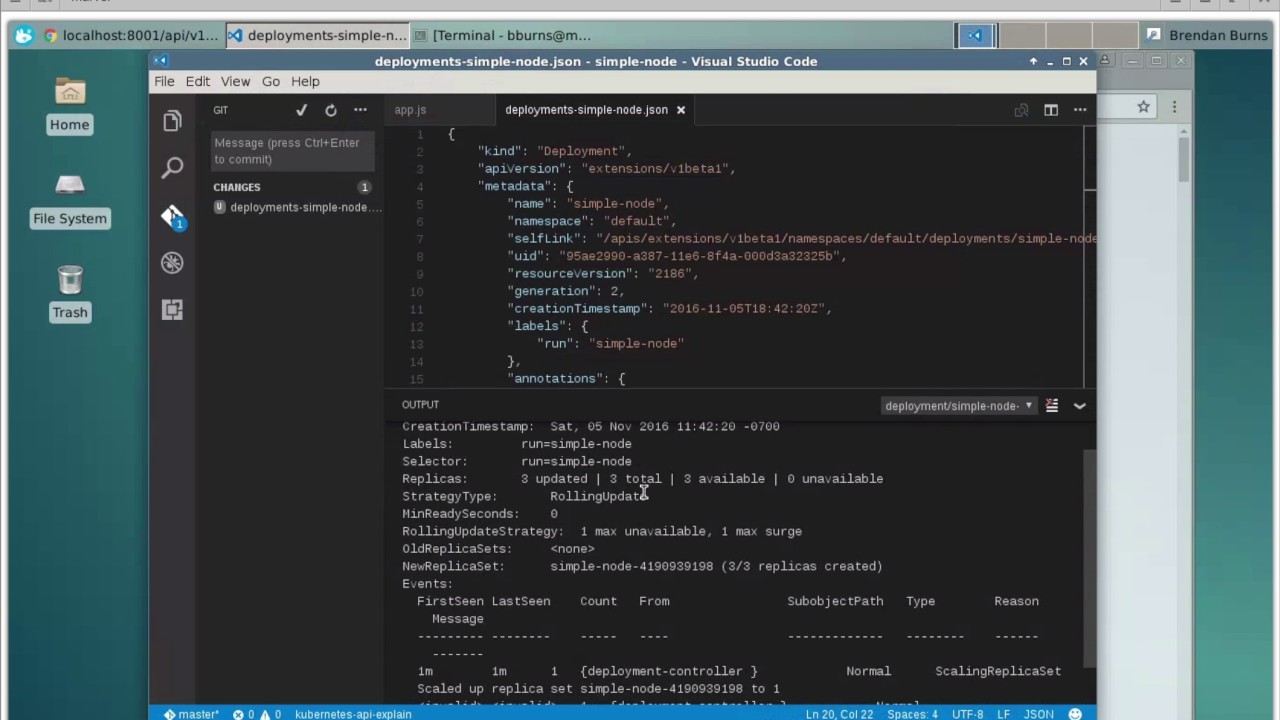Viewport: 1280px width, 720px height.
Task: Open the Edit menu
Action: point(197,82)
